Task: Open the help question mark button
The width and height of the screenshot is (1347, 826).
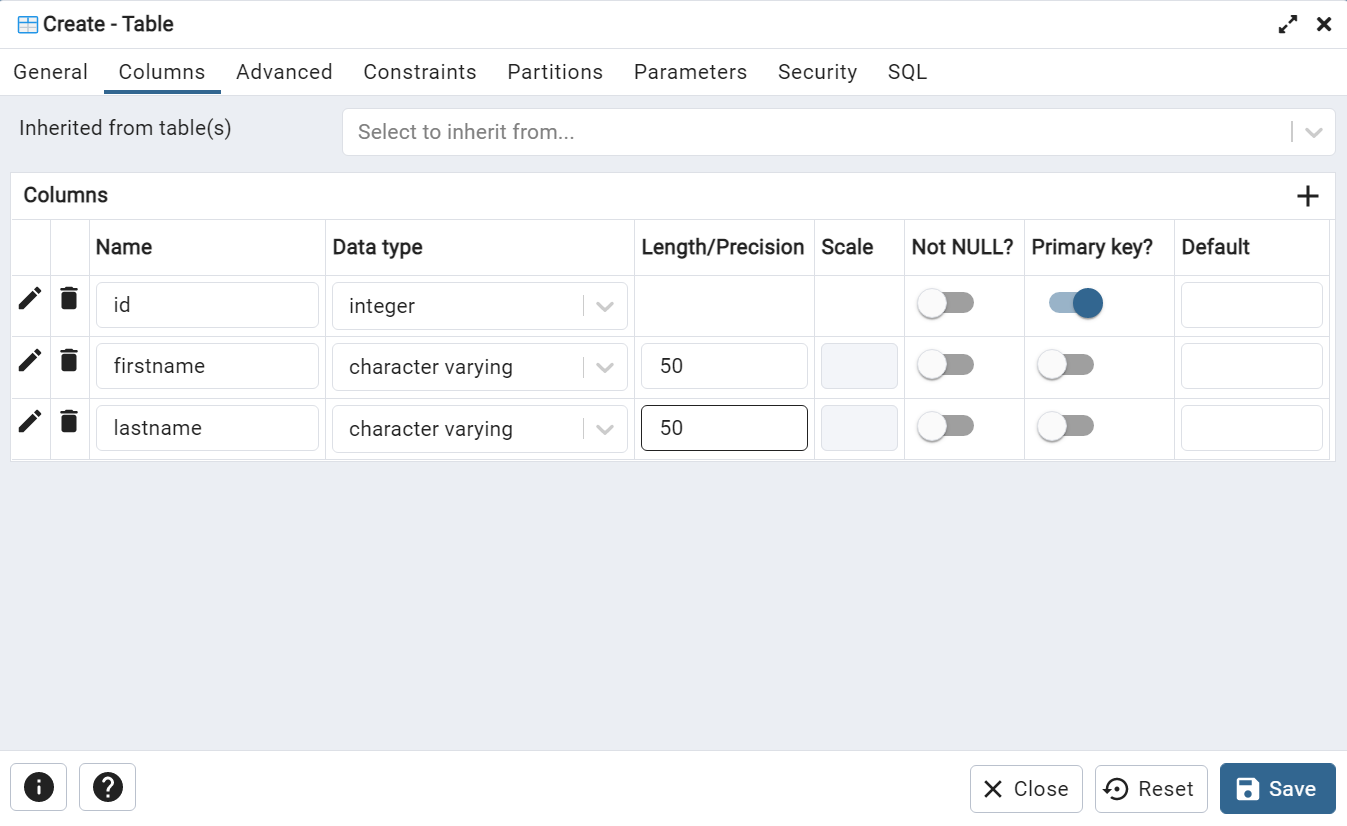Action: click(x=107, y=787)
